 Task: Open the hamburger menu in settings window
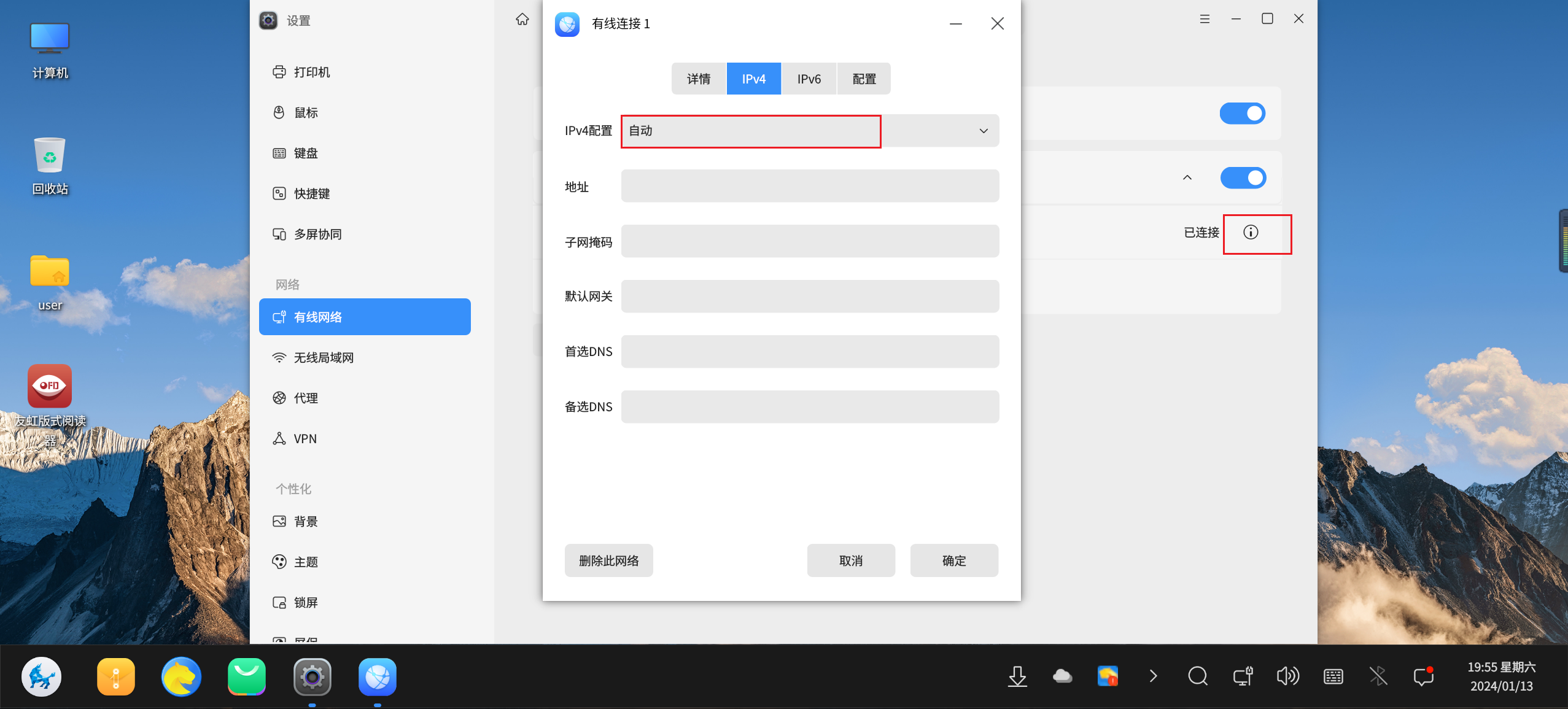pos(1205,19)
